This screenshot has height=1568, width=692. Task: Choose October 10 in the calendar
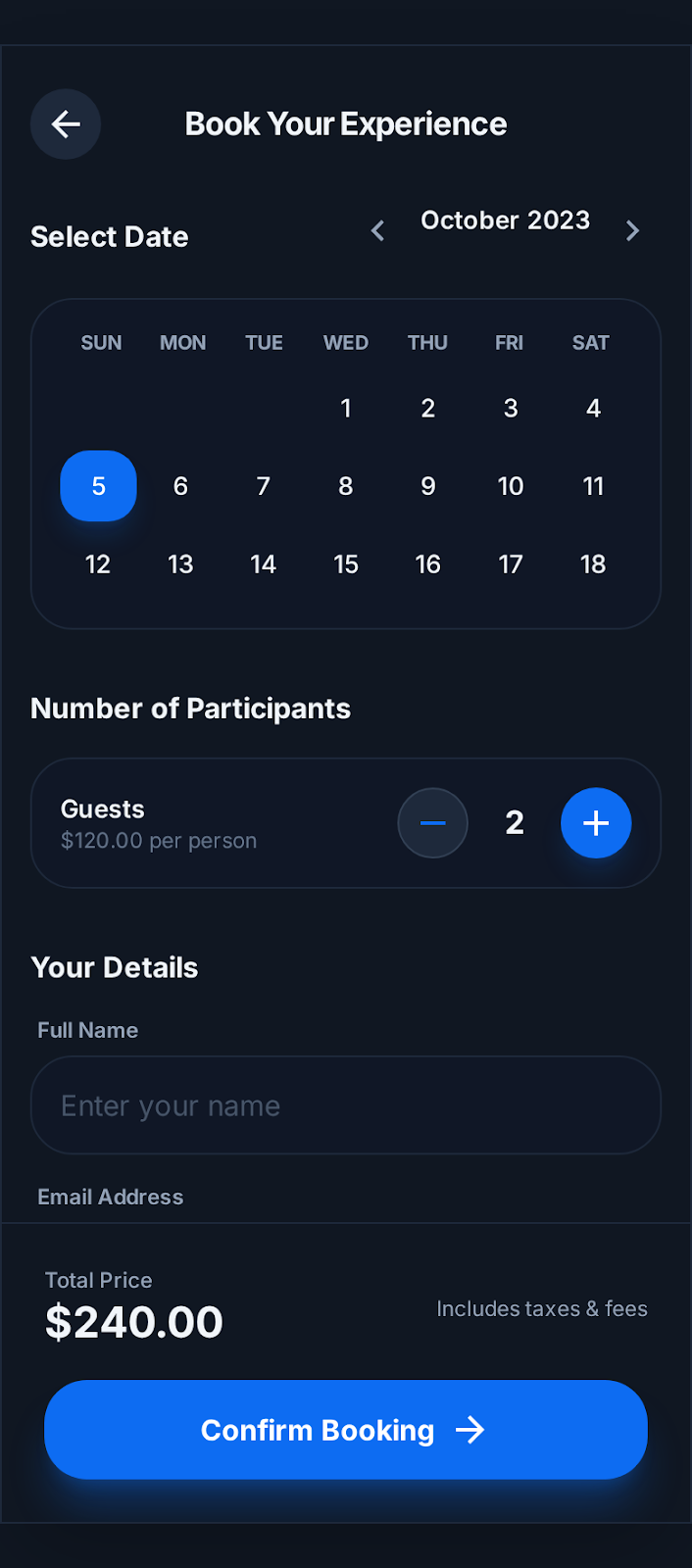tap(511, 486)
